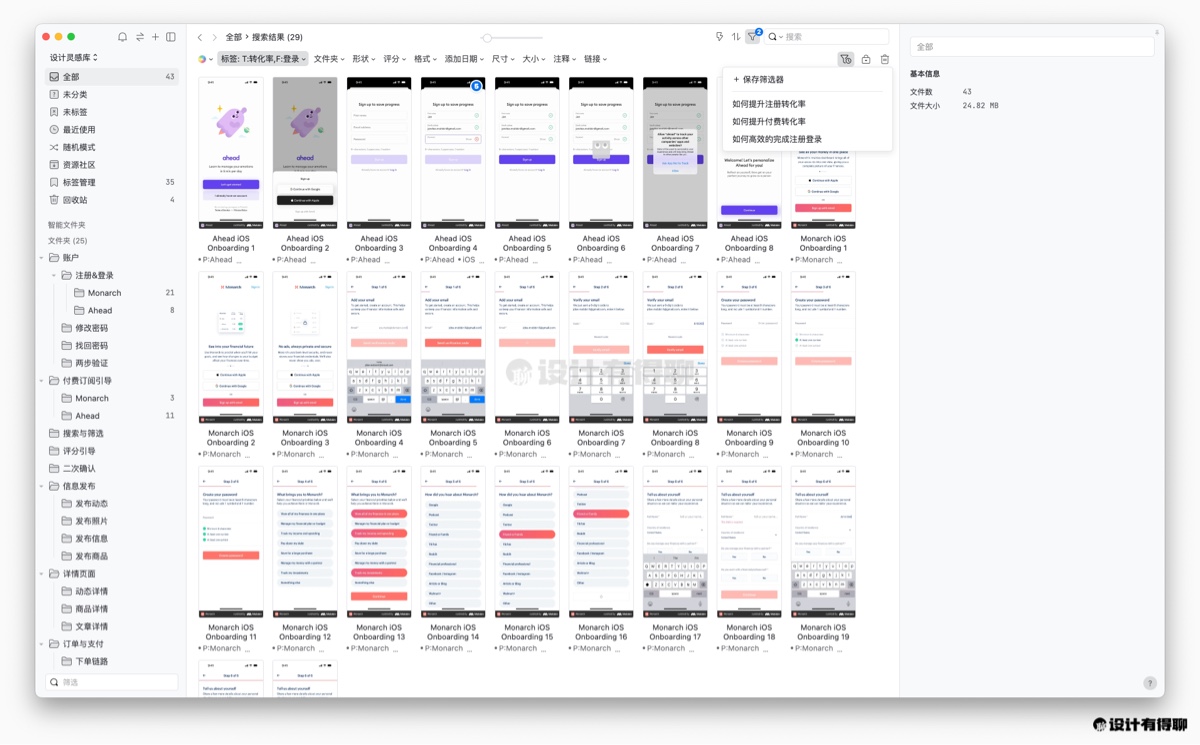
Task: Open the 评分 filter dropdown
Action: tap(395, 59)
